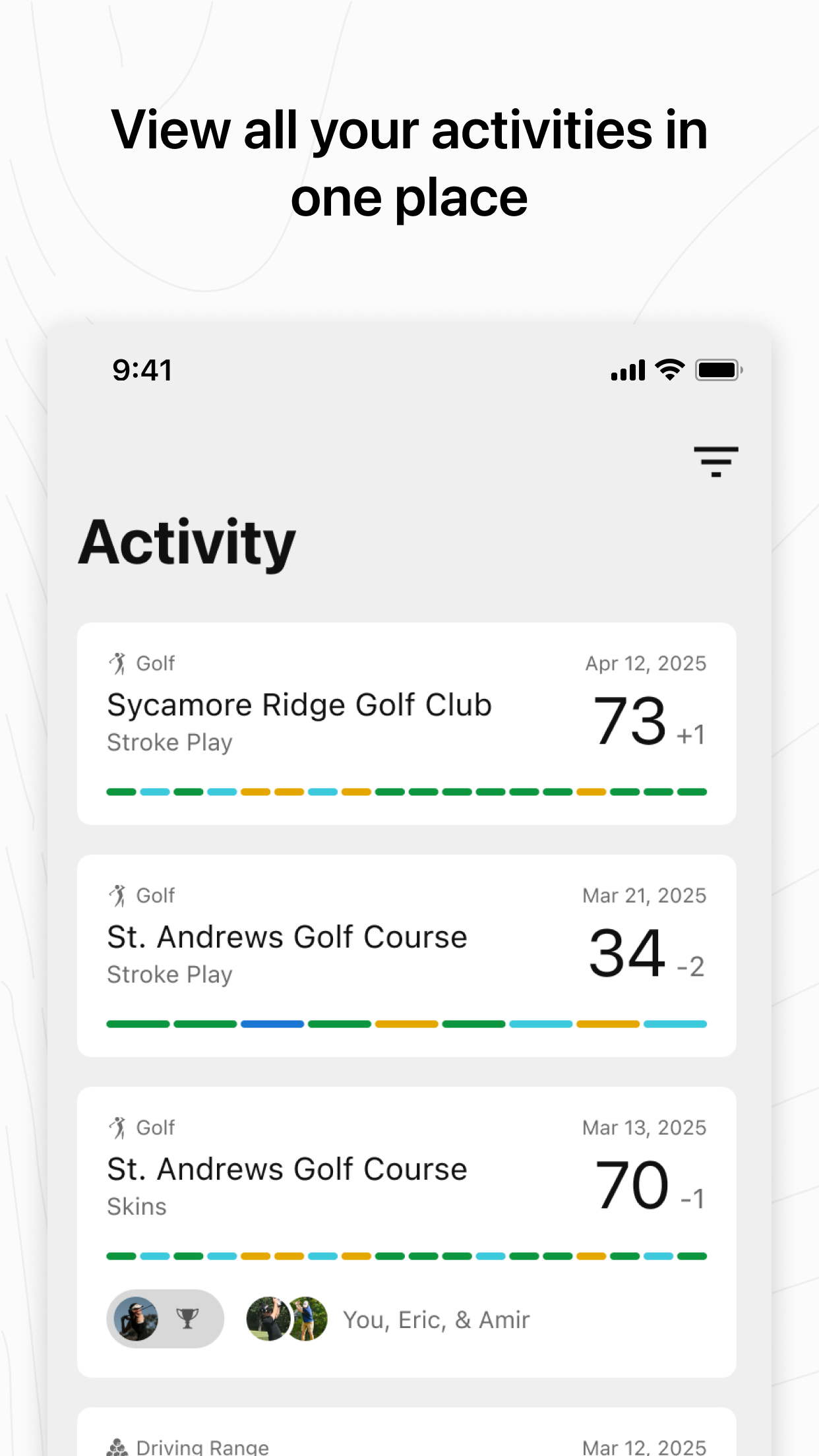Screen dimensions: 819x1456
Task: Tap the Wi-Fi status icon
Action: pyautogui.click(x=670, y=370)
